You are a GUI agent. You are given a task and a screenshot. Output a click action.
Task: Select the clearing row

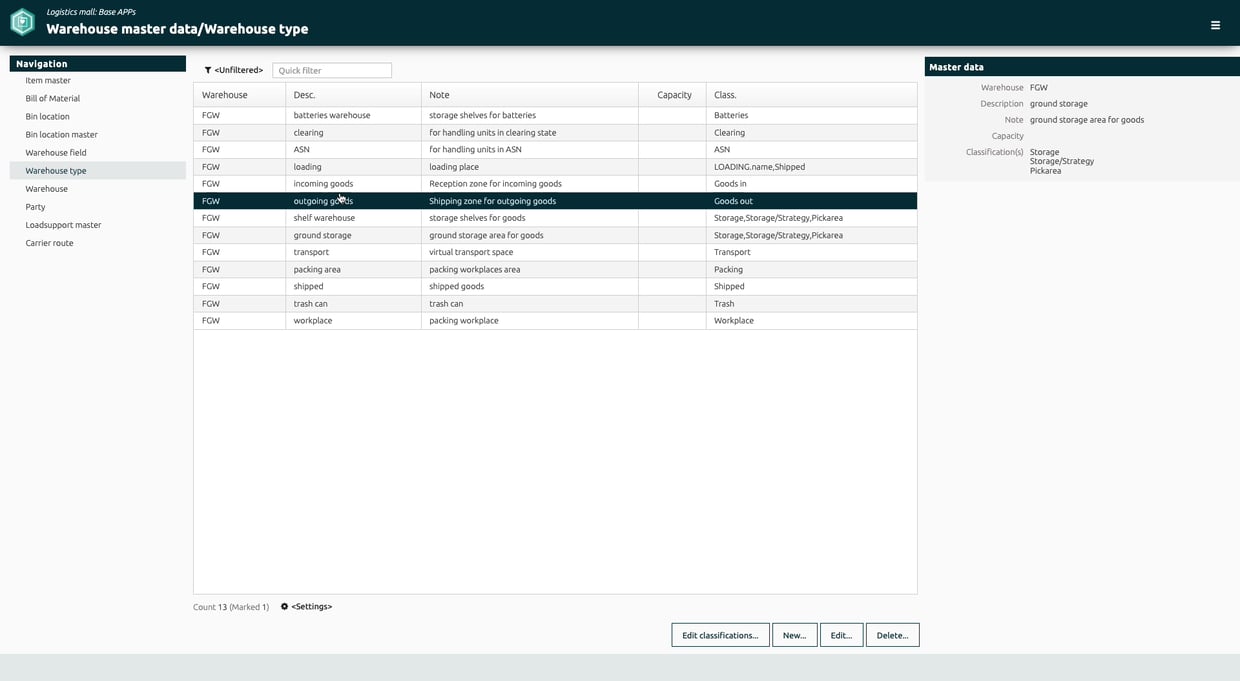pos(555,132)
